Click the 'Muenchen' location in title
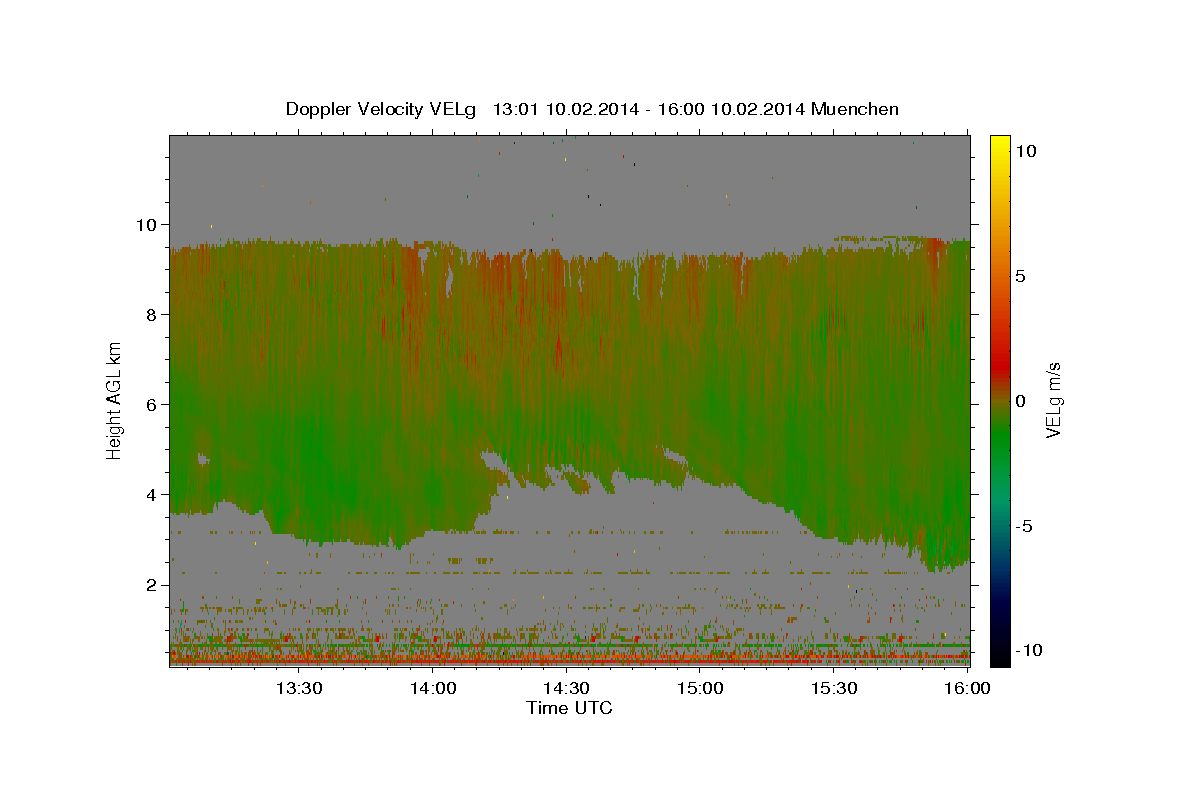This screenshot has height=800, width=1200. (855, 109)
